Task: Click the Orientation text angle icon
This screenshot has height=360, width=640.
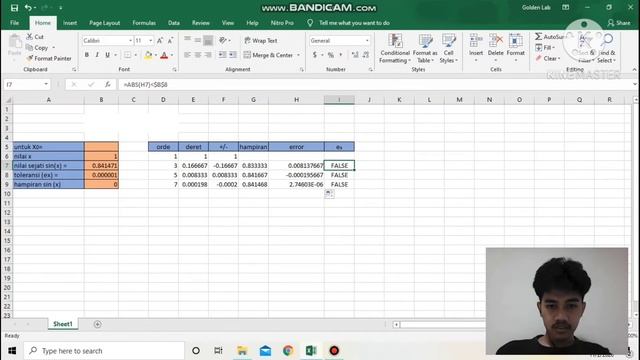Action: [x=223, y=40]
